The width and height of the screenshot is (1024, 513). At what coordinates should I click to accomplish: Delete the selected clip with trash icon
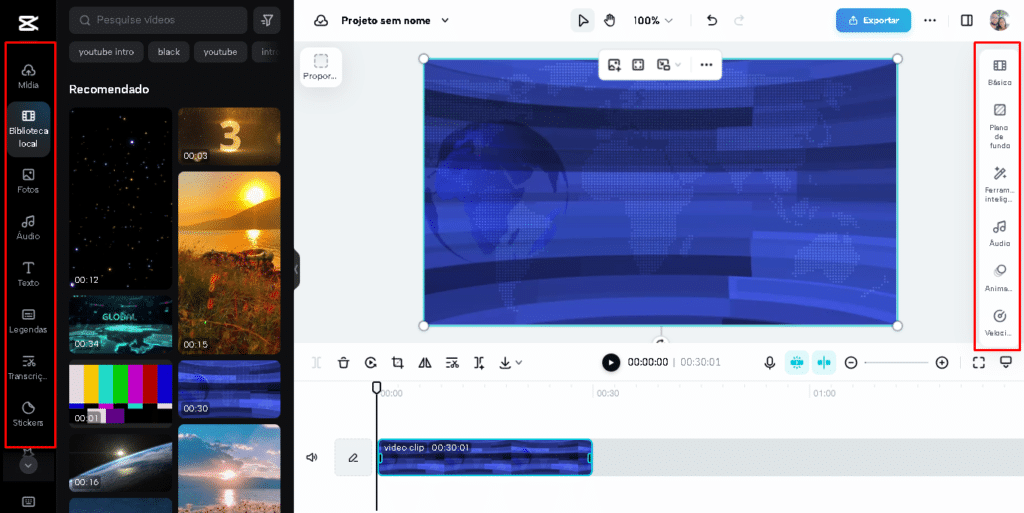coord(344,362)
